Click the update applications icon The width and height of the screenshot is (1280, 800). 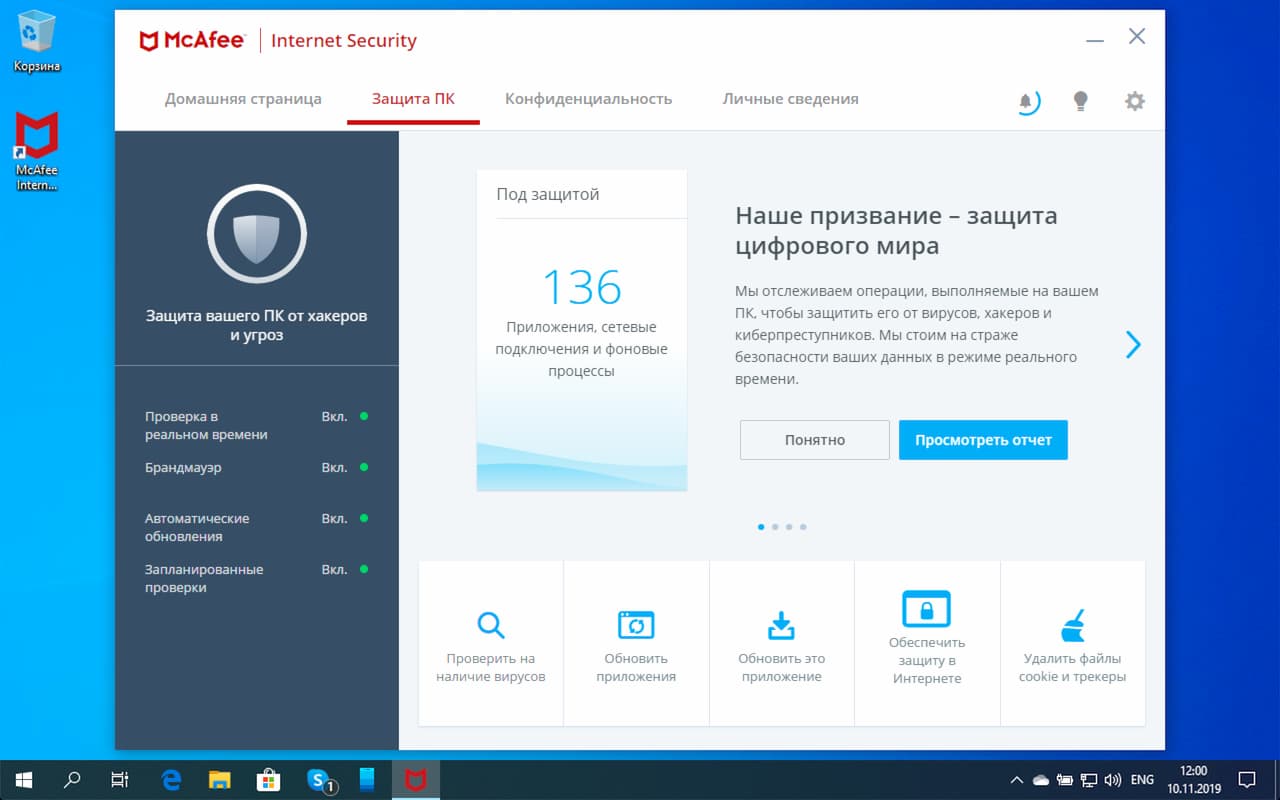[x=636, y=623]
